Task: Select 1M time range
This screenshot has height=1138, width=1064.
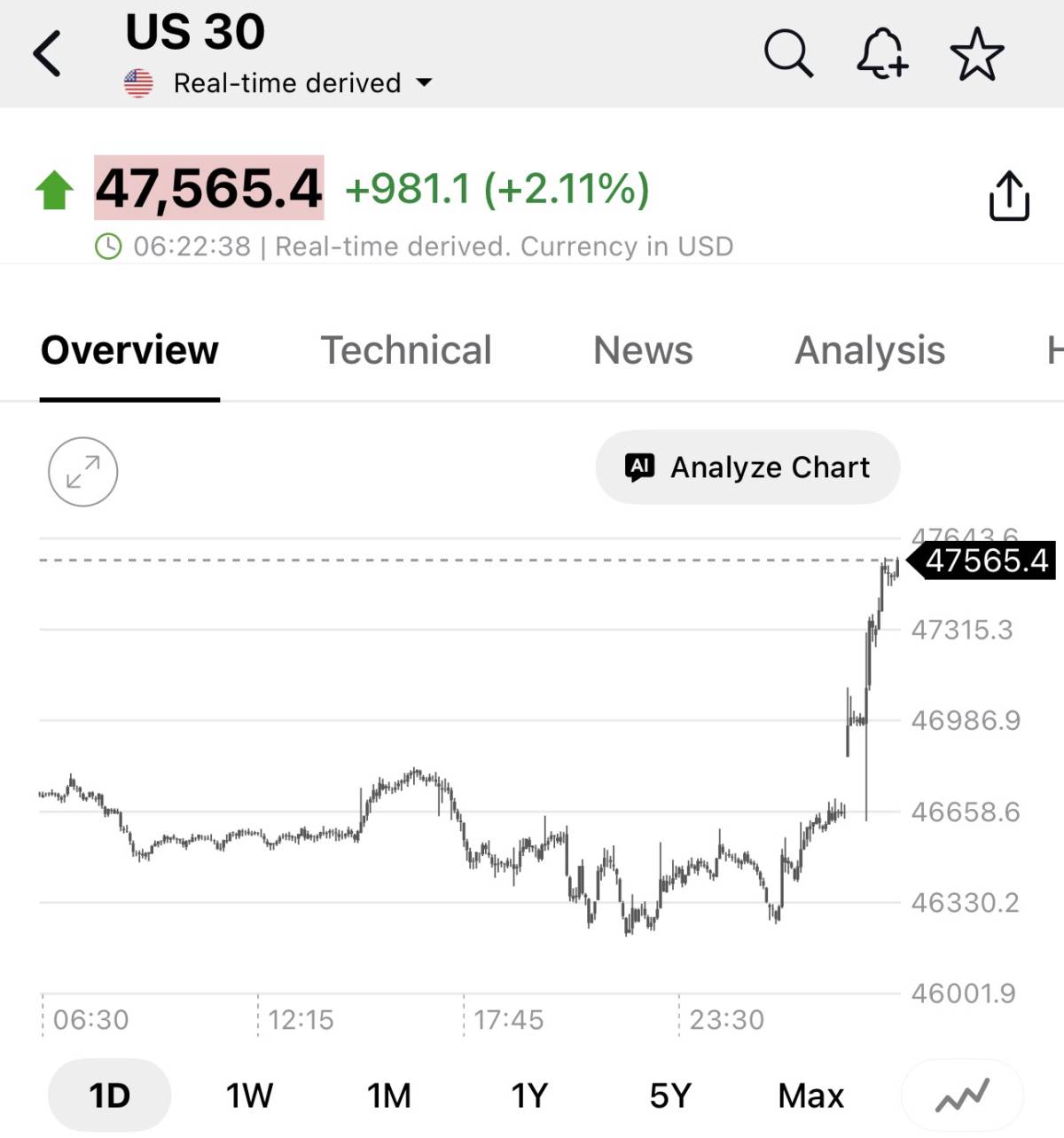Action: pyautogui.click(x=389, y=1095)
